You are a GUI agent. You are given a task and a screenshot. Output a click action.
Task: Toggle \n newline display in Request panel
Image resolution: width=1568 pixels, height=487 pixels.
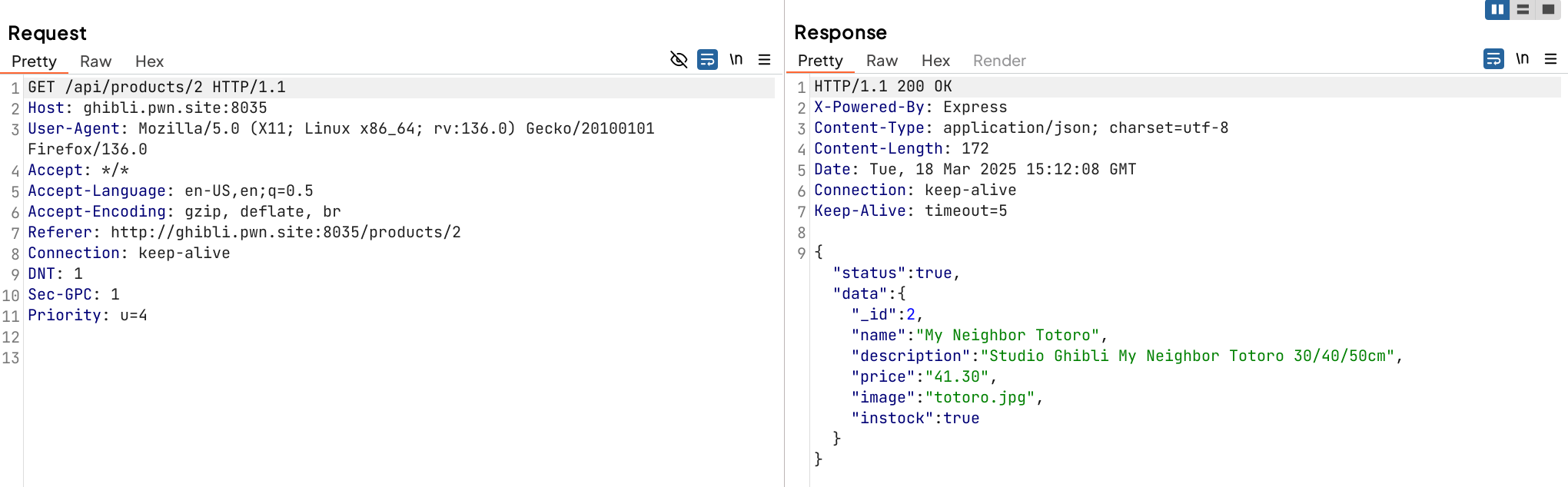(736, 59)
